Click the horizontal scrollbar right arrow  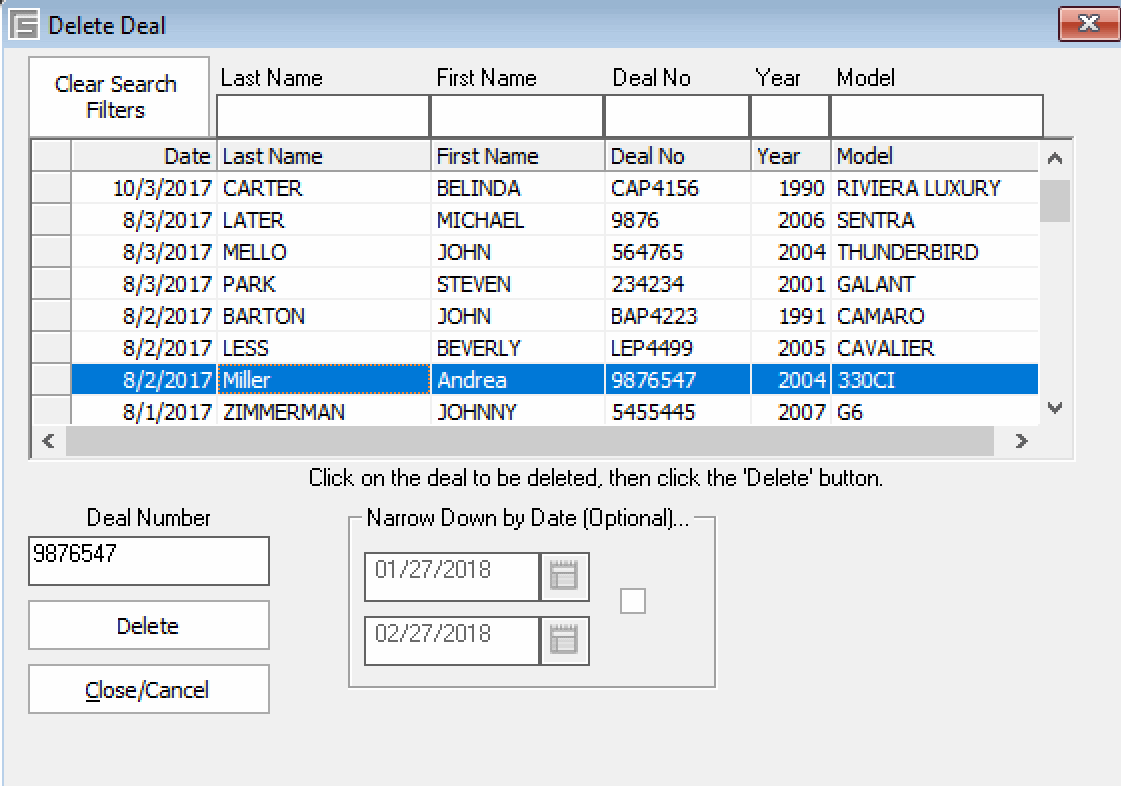pos(1022,440)
